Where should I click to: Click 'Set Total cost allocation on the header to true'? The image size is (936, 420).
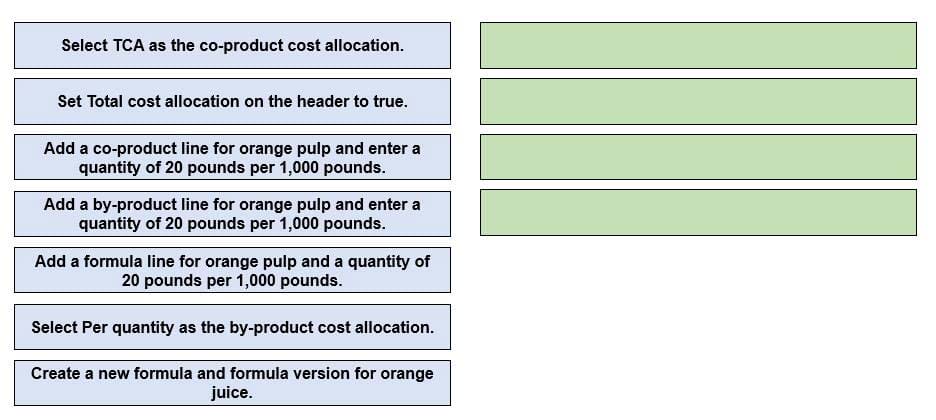(232, 101)
